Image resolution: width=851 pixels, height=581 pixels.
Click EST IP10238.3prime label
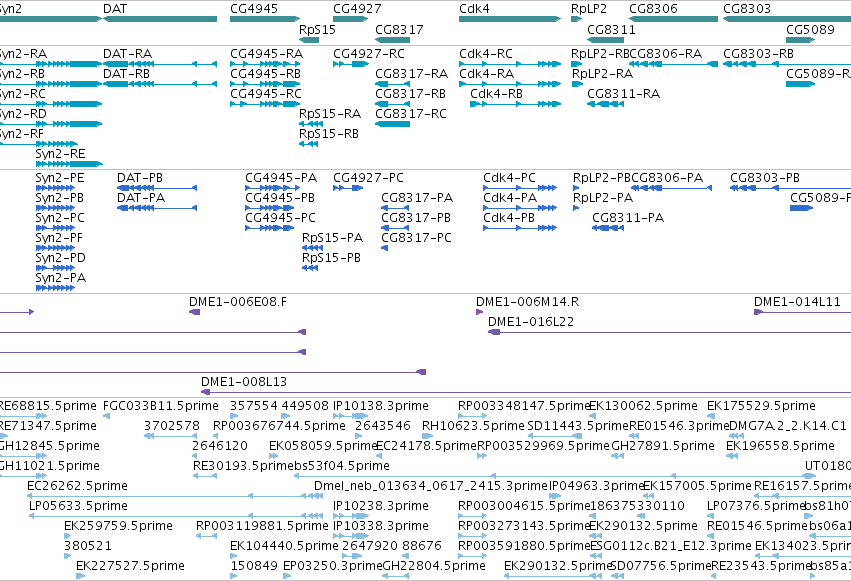point(380,506)
